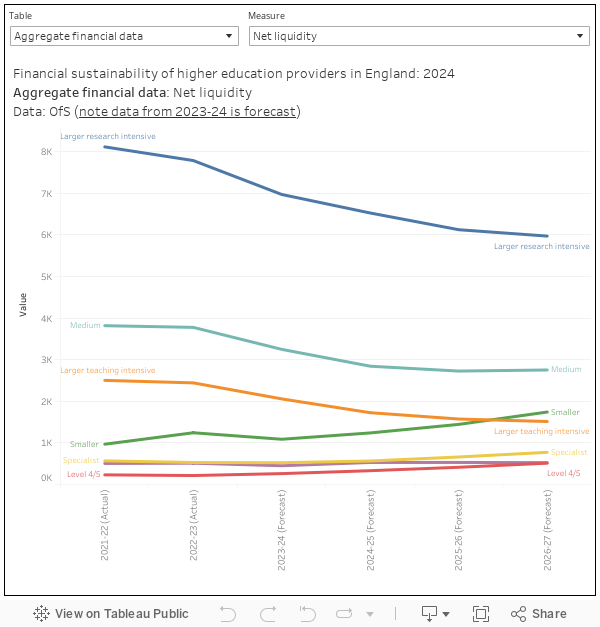Click the Revert icon in toolbar
Screen dimensions: 600x627
coord(307,614)
